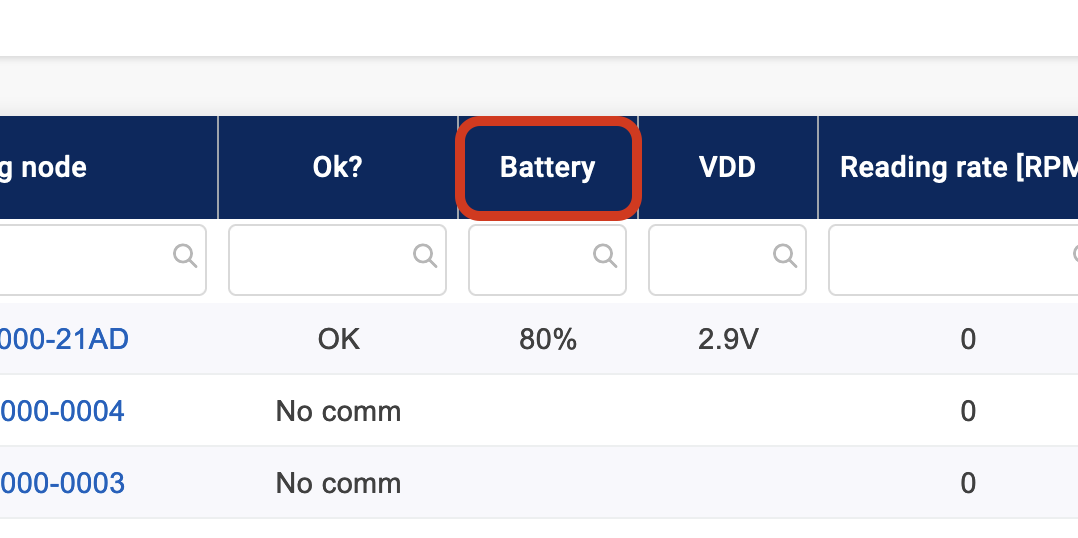Screen dimensions: 1078x538
Task: Sort by the Battery column header
Action: point(547,167)
